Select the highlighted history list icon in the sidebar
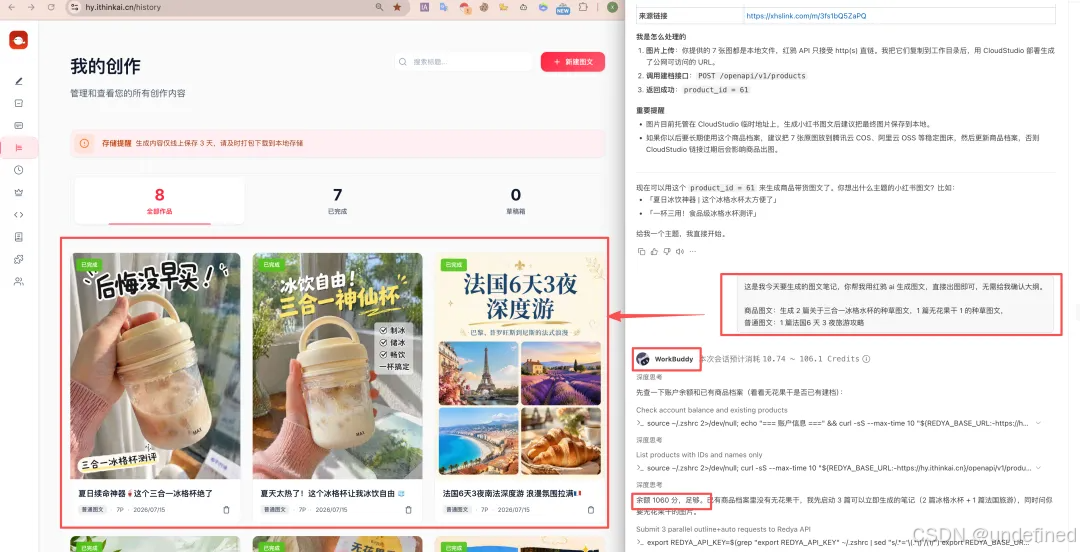This screenshot has width=1080, height=552. pos(19,147)
